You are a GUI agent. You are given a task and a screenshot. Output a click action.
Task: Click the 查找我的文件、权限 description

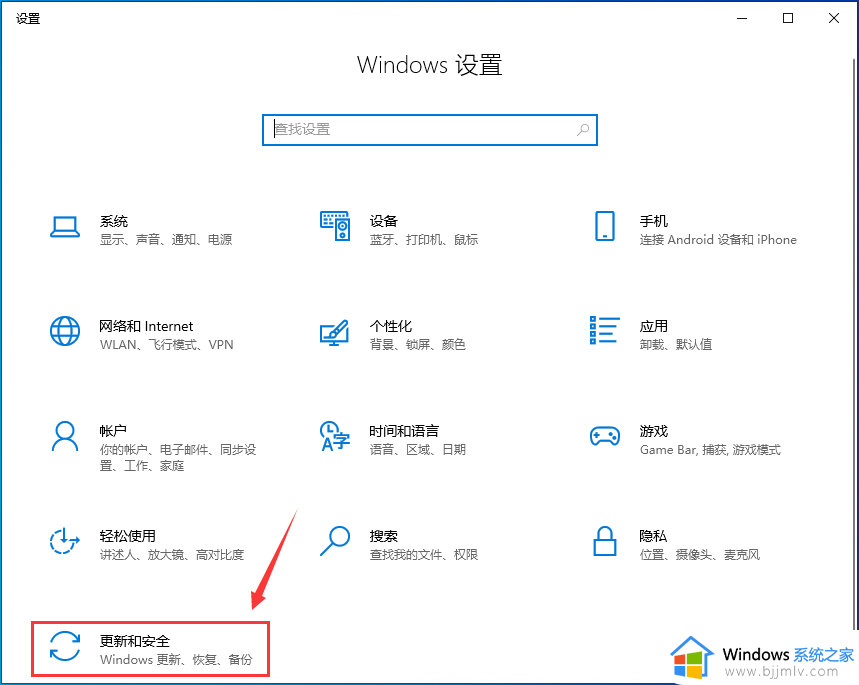tap(424, 555)
